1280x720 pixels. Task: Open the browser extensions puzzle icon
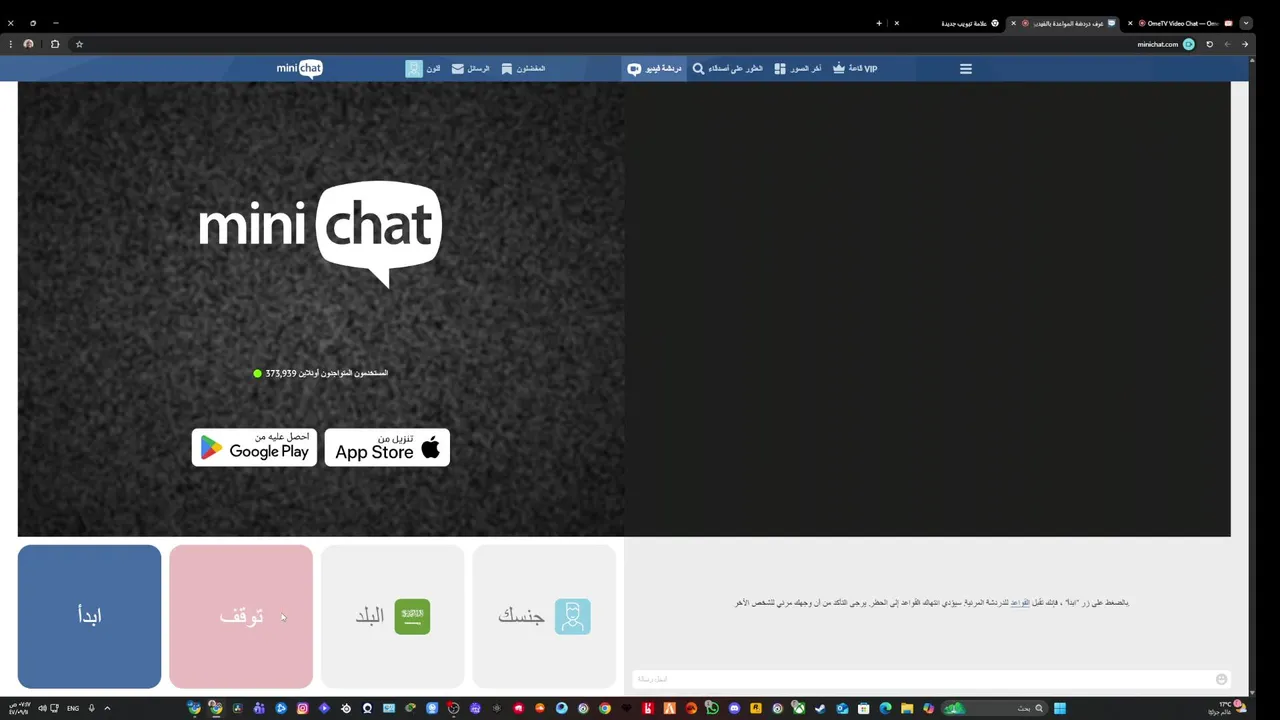coord(55,44)
